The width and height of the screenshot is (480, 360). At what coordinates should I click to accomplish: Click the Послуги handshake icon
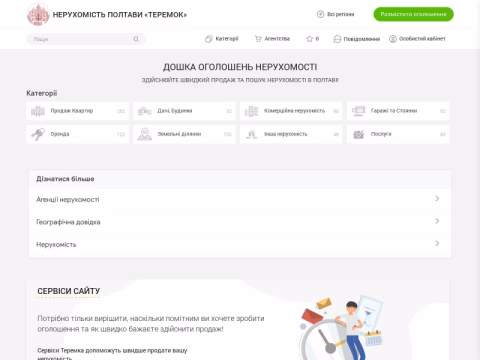point(358,134)
